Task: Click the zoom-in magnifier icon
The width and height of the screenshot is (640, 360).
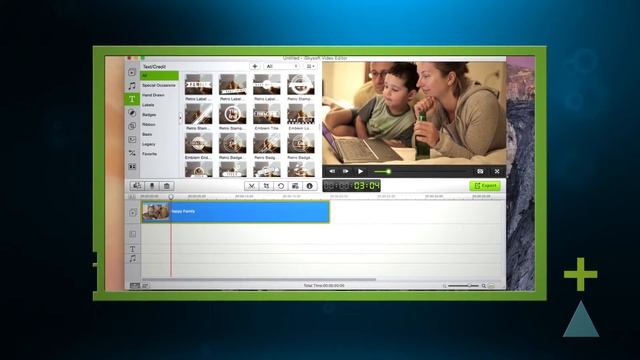Action: point(484,286)
